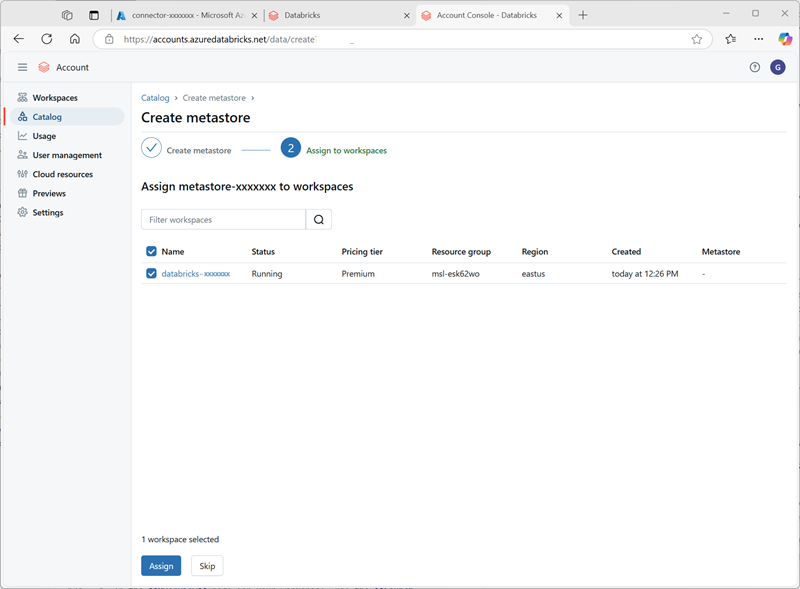Click the Pricing tier column header
This screenshot has height=589, width=800.
tap(362, 252)
